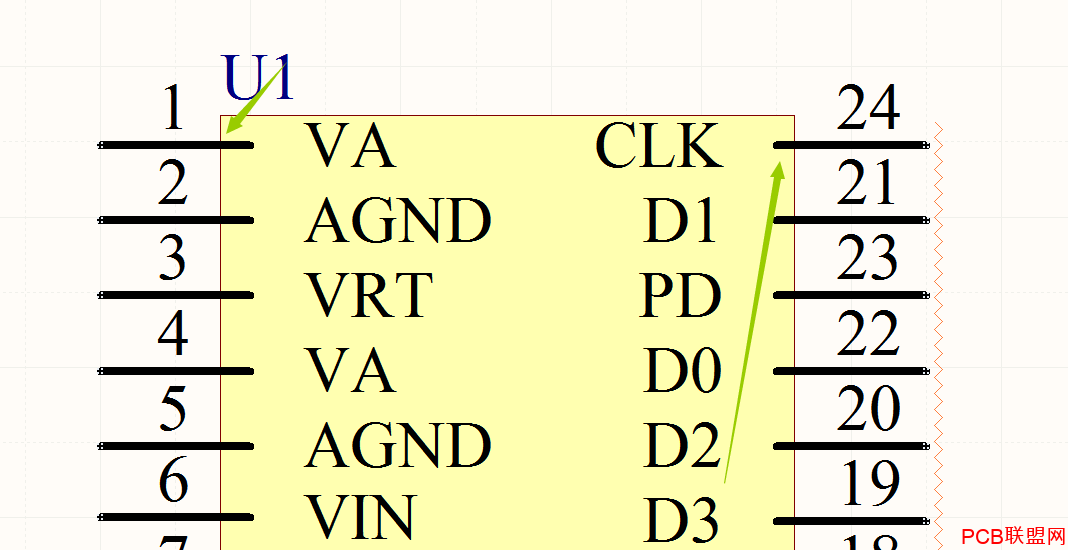Click pin number 22 label

[x=868, y=333]
